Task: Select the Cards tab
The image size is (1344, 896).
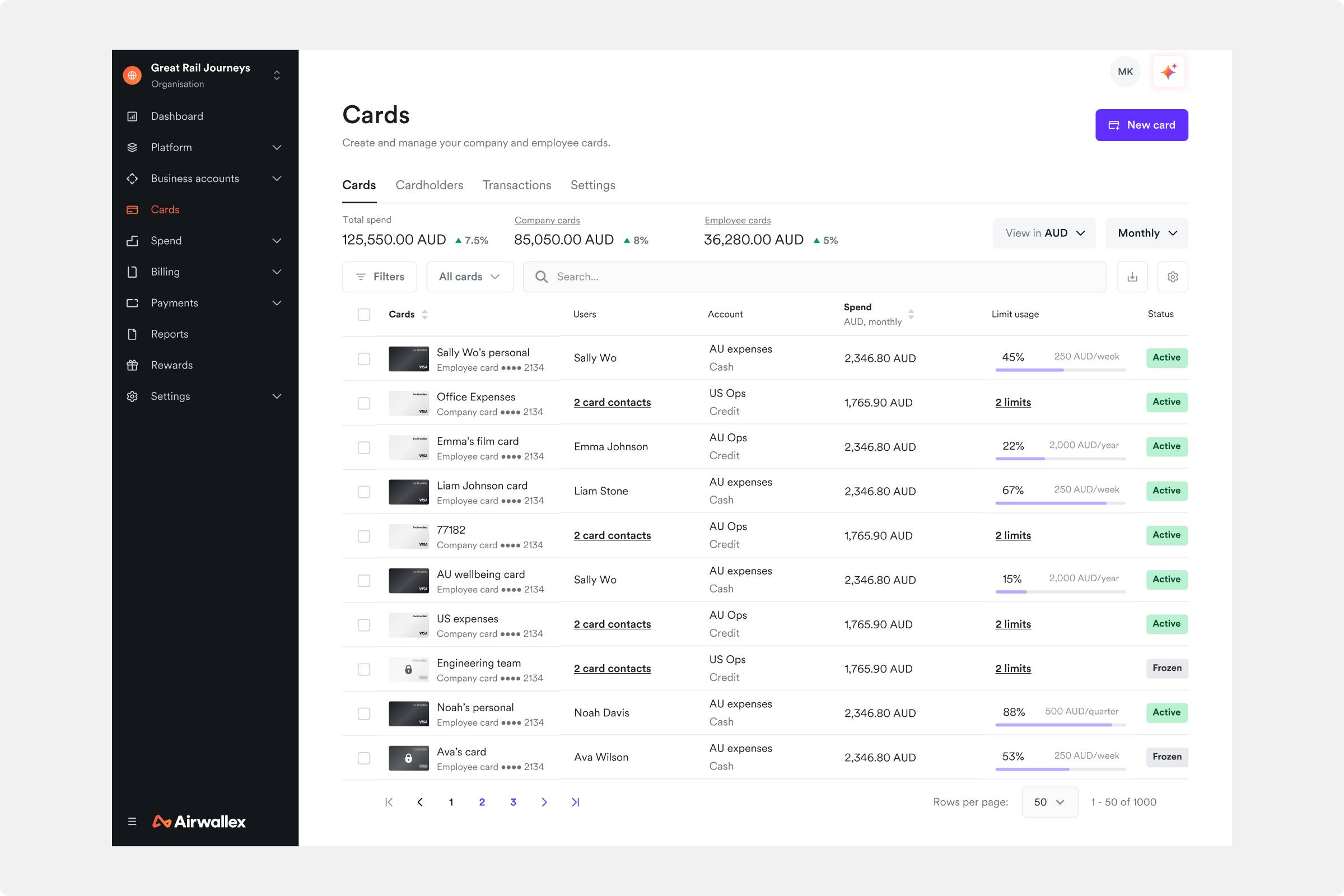Action: (359, 185)
